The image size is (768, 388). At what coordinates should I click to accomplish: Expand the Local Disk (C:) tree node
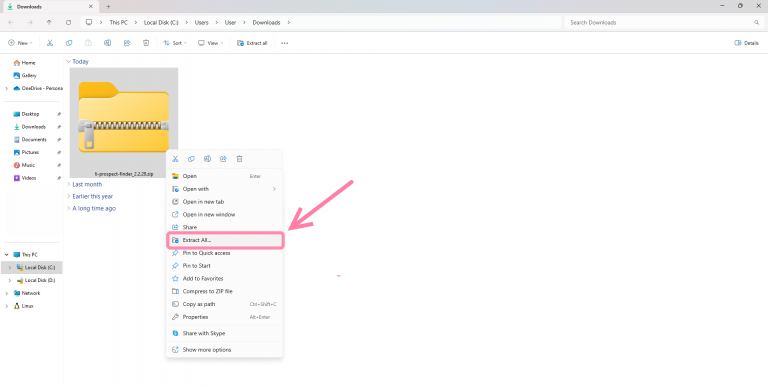click(x=10, y=267)
